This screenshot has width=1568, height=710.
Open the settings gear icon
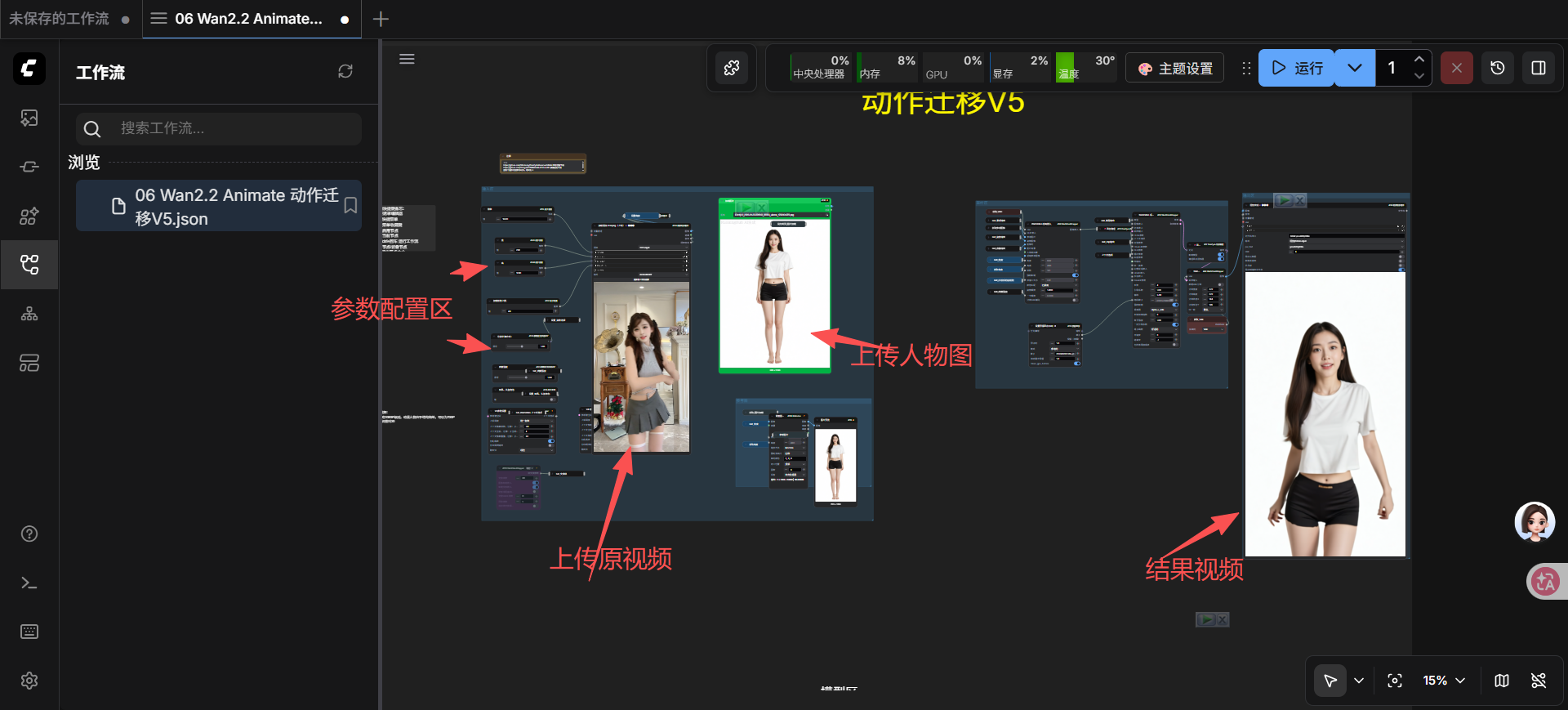tap(29, 681)
